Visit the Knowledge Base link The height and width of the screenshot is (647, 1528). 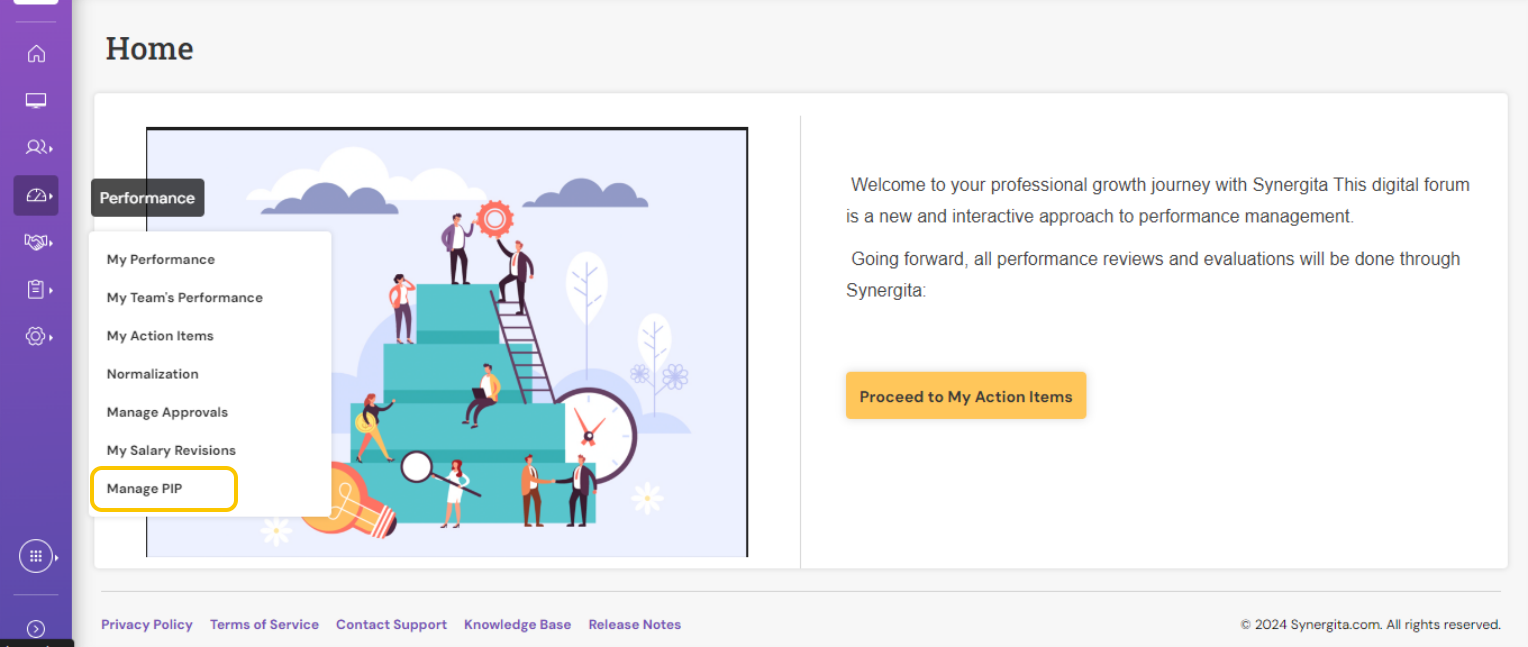point(517,624)
